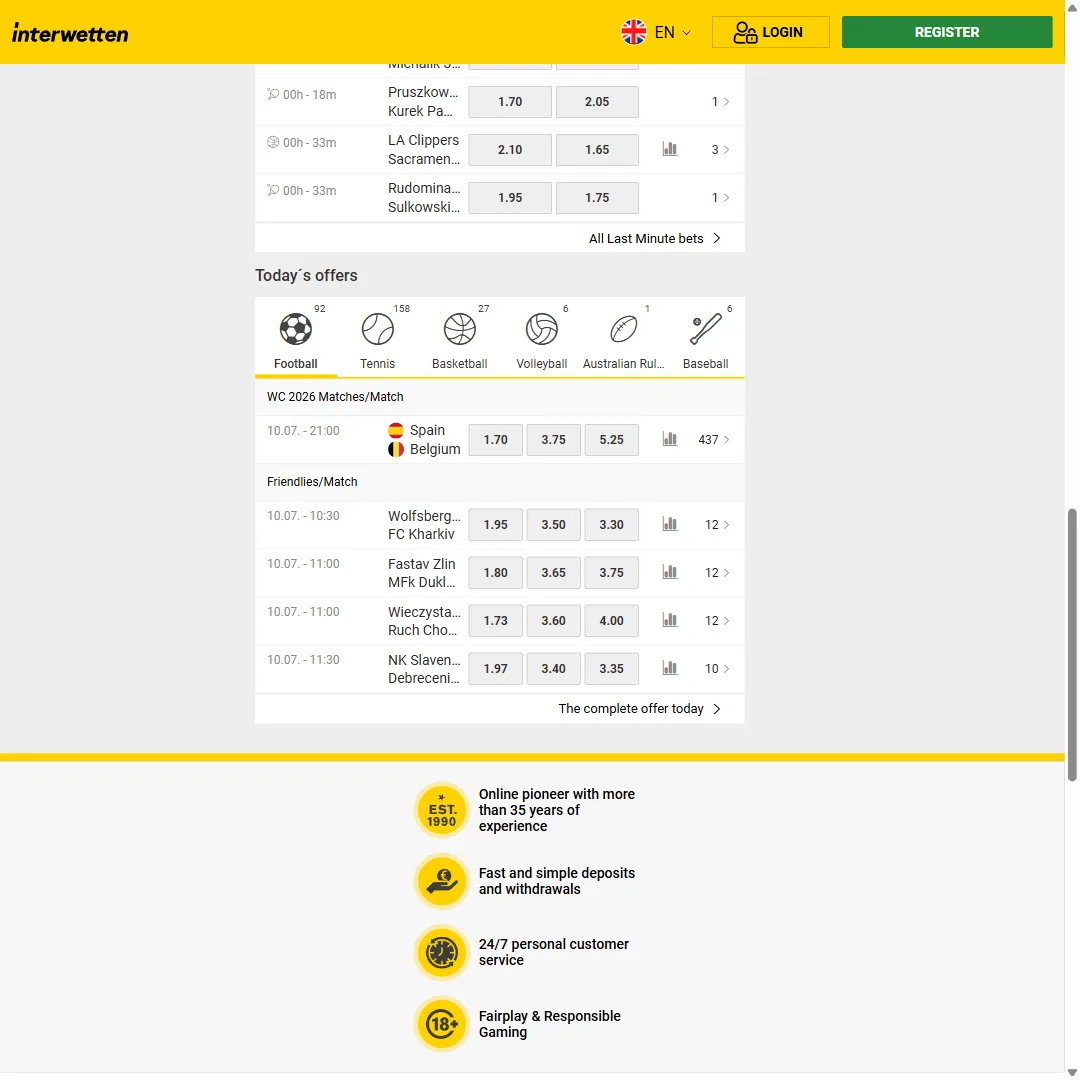Open statistics icon for Wieczysta vs Ruch match

(x=669, y=620)
